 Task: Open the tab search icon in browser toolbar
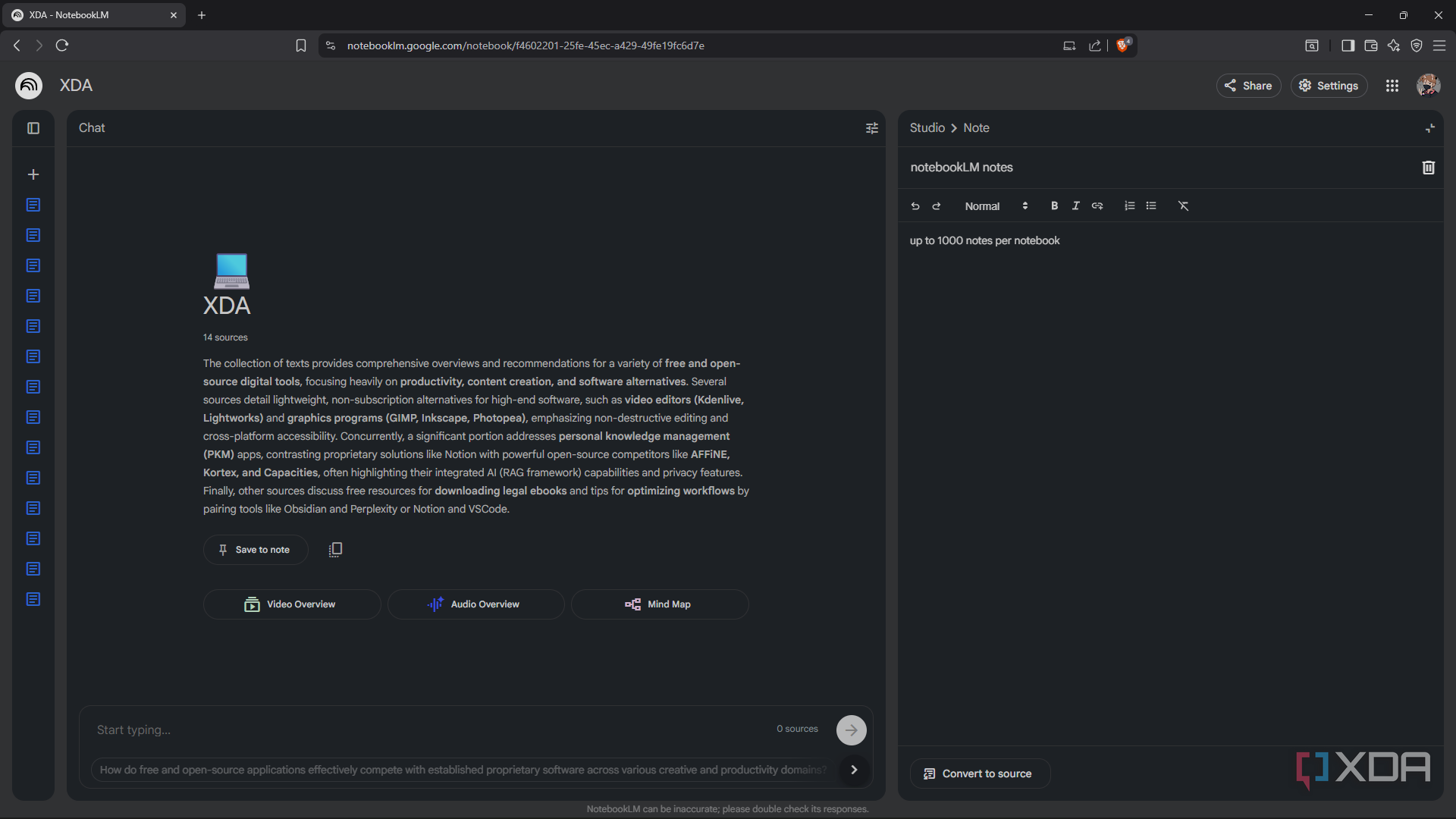tap(1311, 45)
